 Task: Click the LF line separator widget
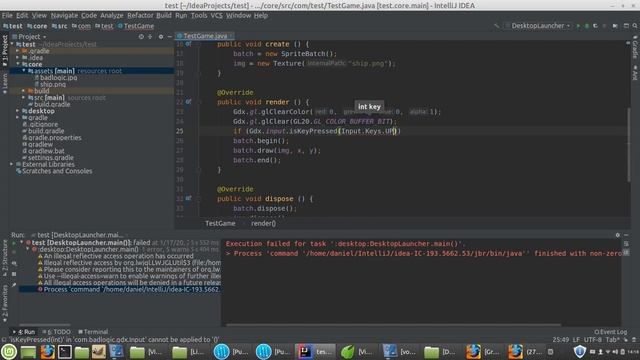[x=576, y=340]
